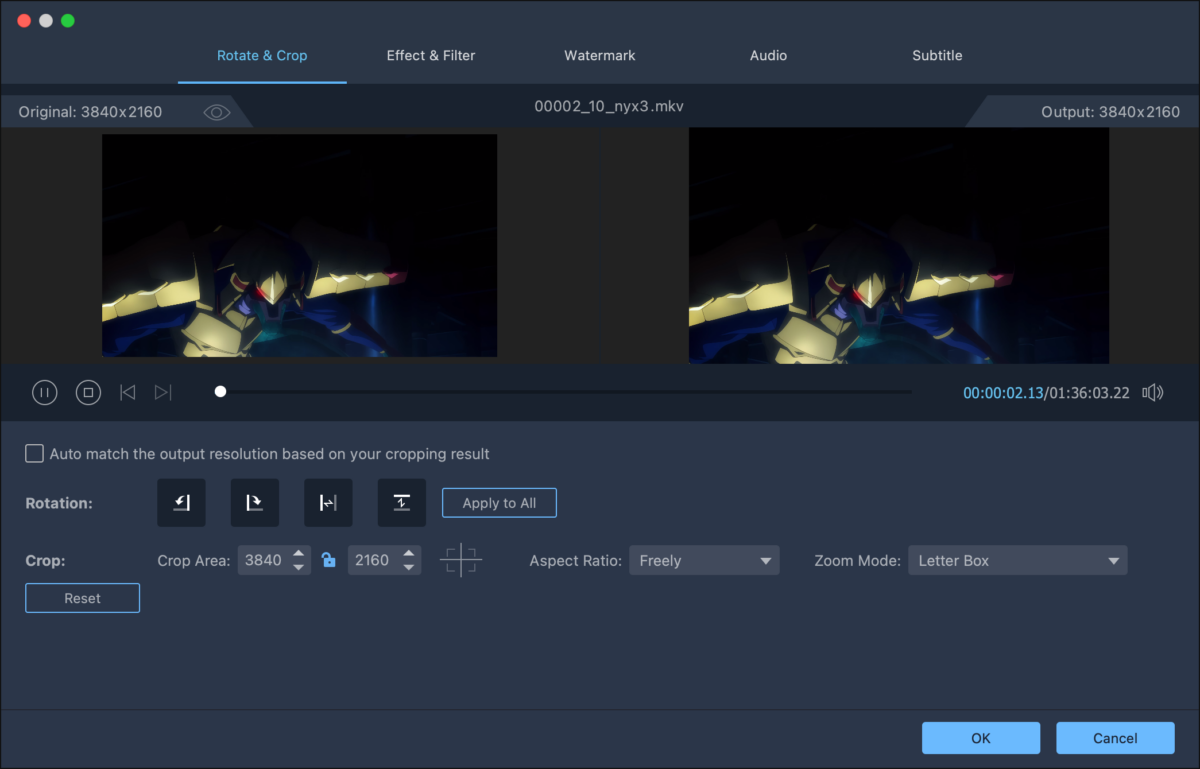The width and height of the screenshot is (1200, 769).
Task: Toggle original preview eye icon
Action: pyautogui.click(x=217, y=112)
